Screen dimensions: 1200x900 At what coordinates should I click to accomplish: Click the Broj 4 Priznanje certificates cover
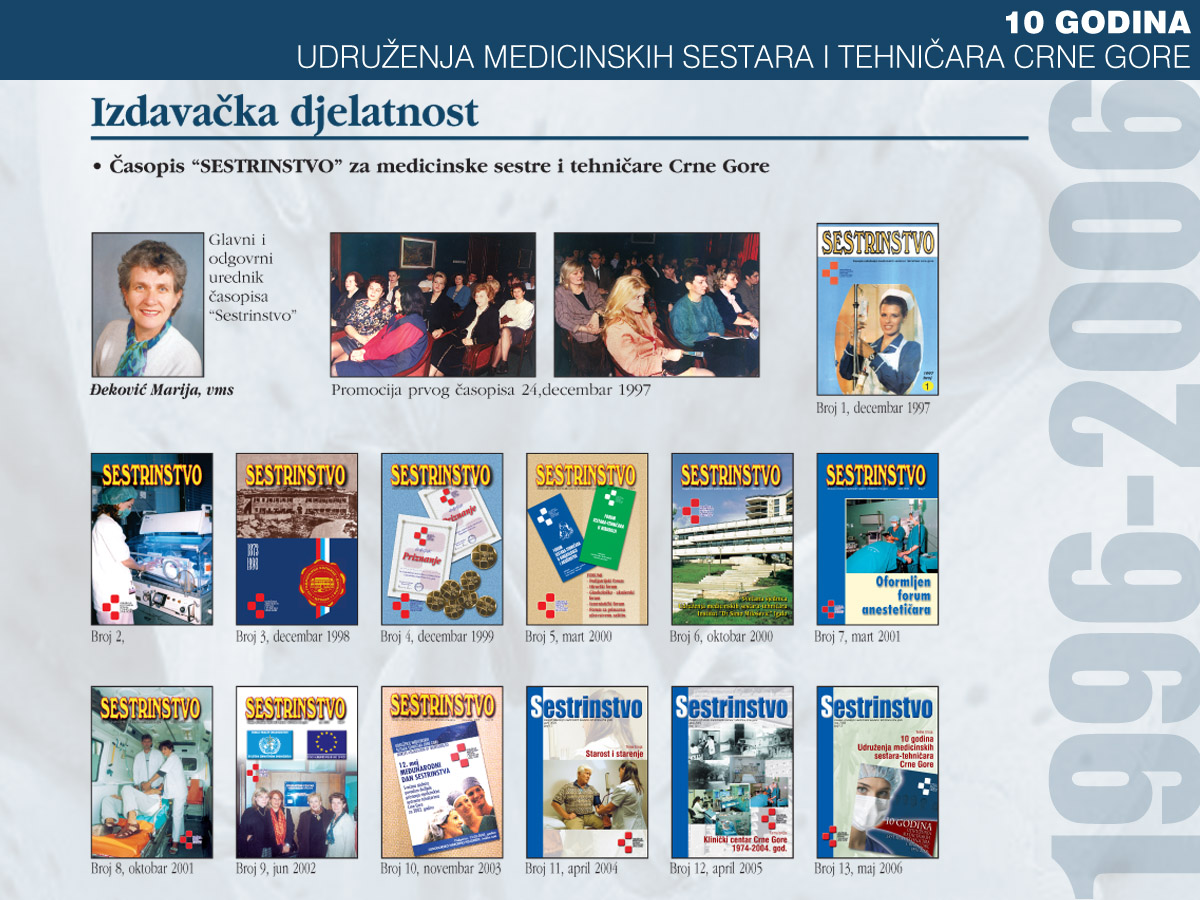tap(442, 539)
